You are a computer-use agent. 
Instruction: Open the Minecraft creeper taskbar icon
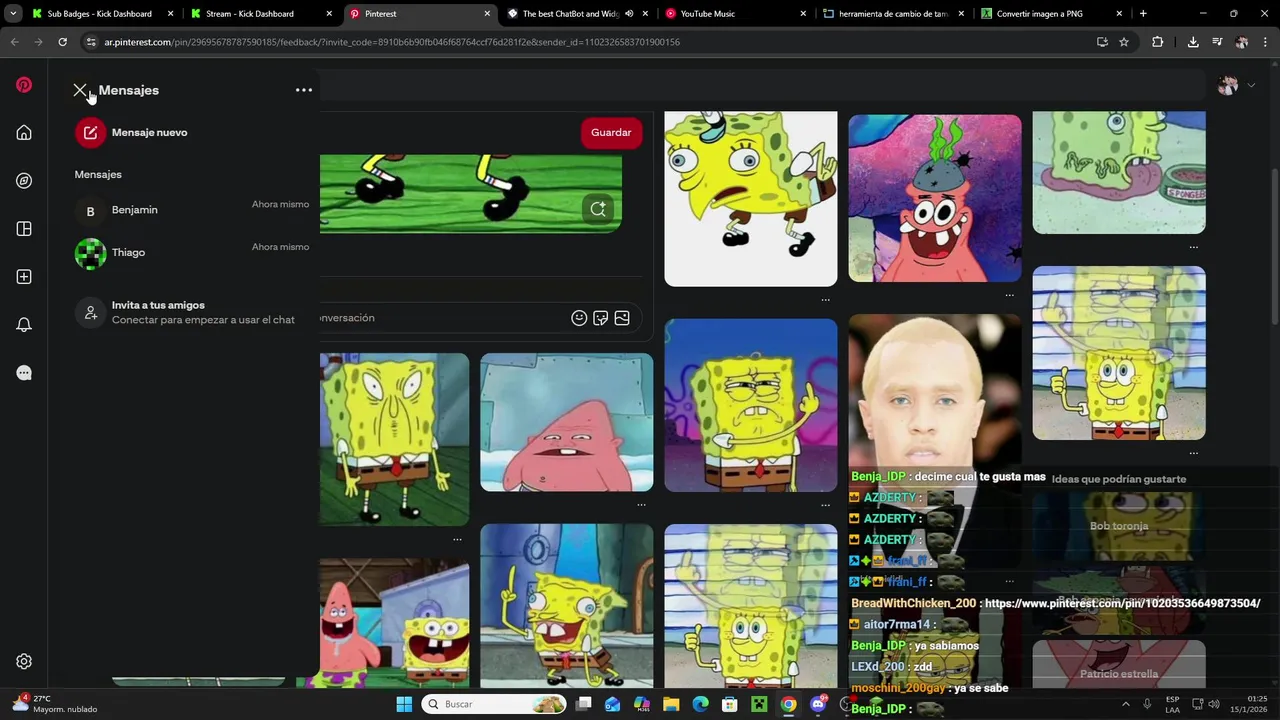point(759,704)
